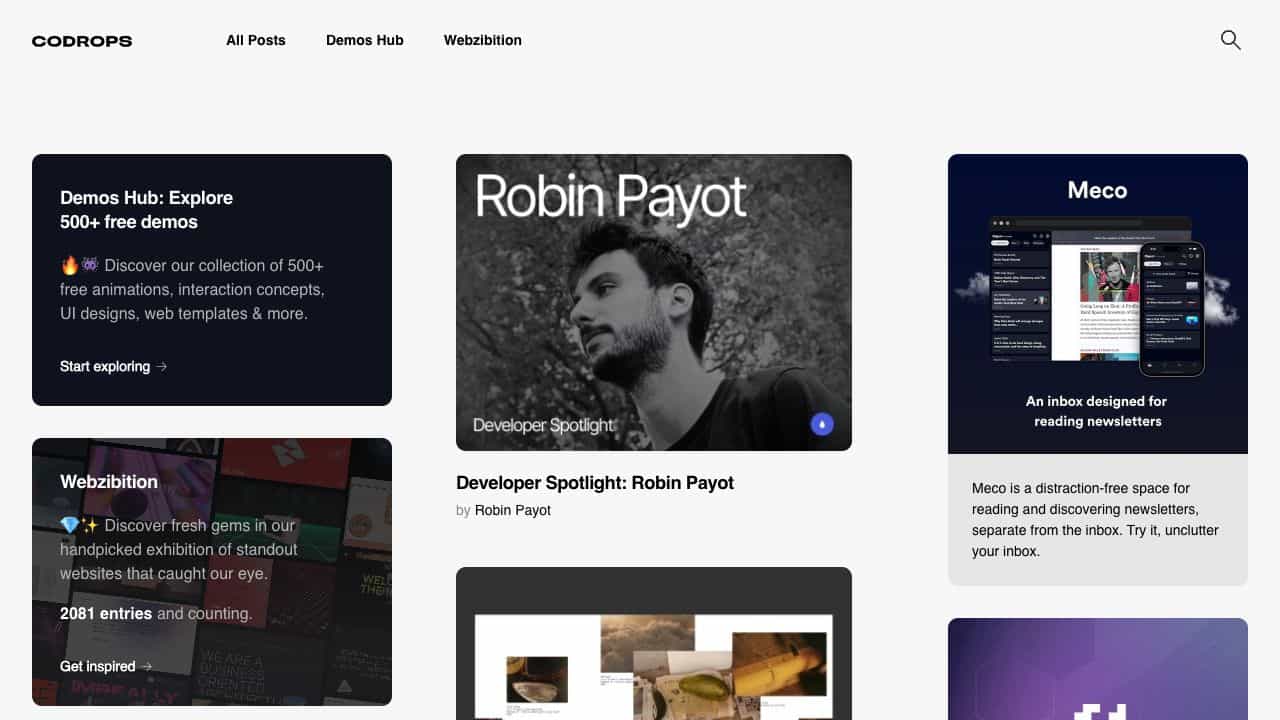Click the 2081 entries and counting text
The height and width of the screenshot is (720, 1280).
coord(156,614)
